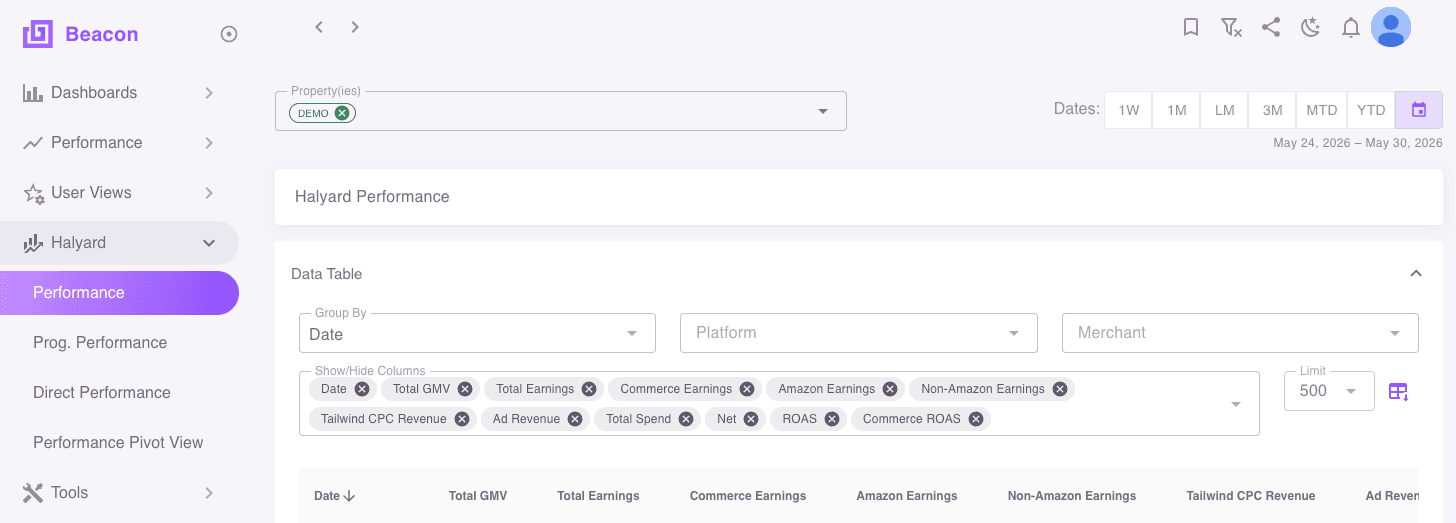
Task: Collapse the Data Table panel
Action: pos(1416,273)
